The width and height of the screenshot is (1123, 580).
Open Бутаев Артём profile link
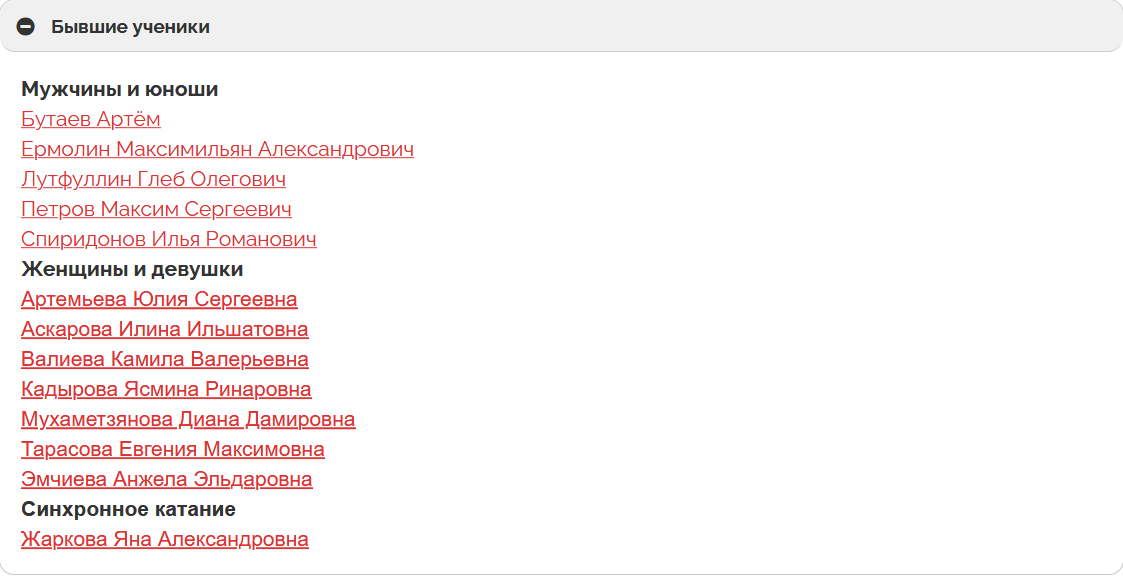(x=91, y=120)
